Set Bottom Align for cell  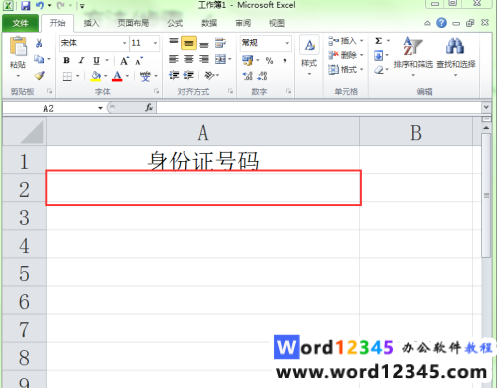(204, 44)
